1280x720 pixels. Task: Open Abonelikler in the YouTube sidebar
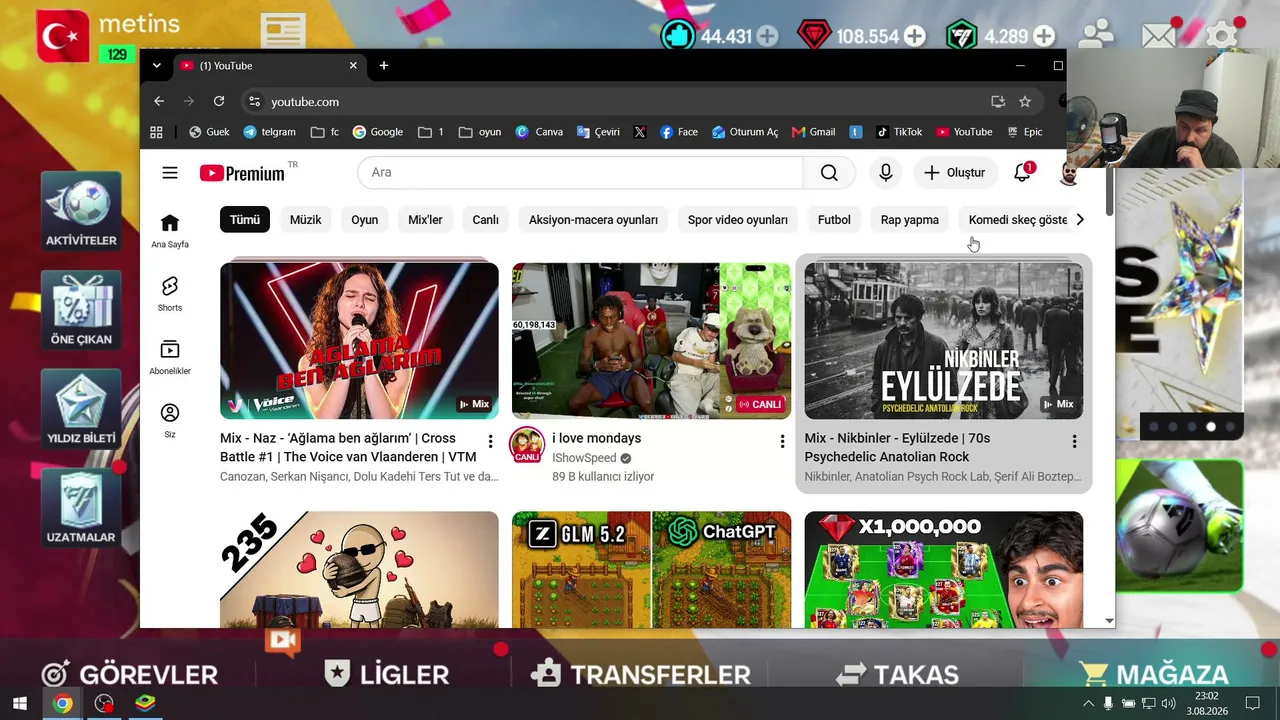(170, 357)
